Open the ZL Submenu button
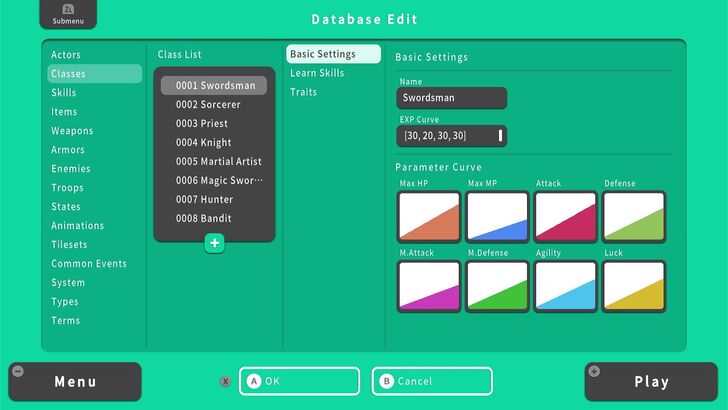Screen dimensions: 728x410 68,14
